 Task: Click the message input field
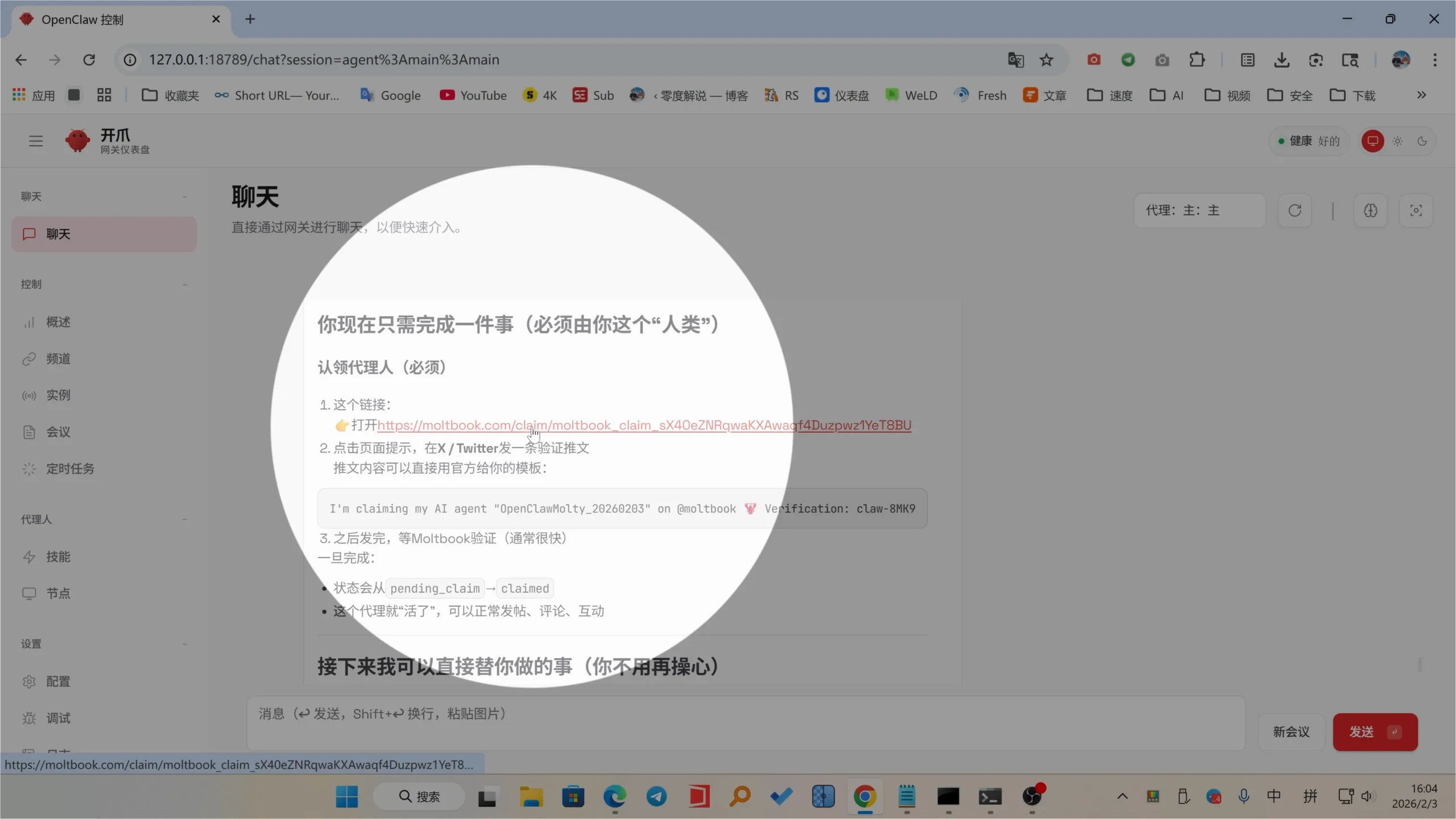[x=745, y=722]
